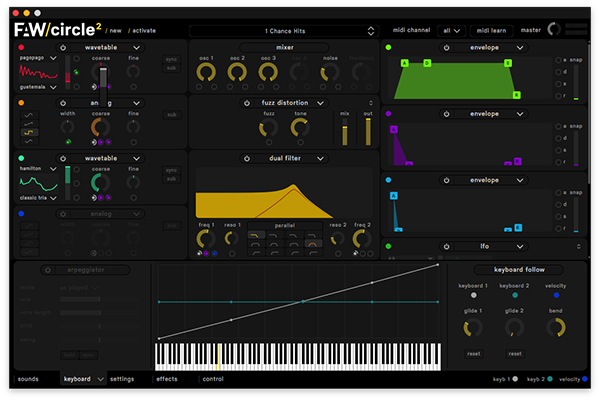Click the arpeggiator power icon
The height and width of the screenshot is (400, 600).
(x=47, y=270)
